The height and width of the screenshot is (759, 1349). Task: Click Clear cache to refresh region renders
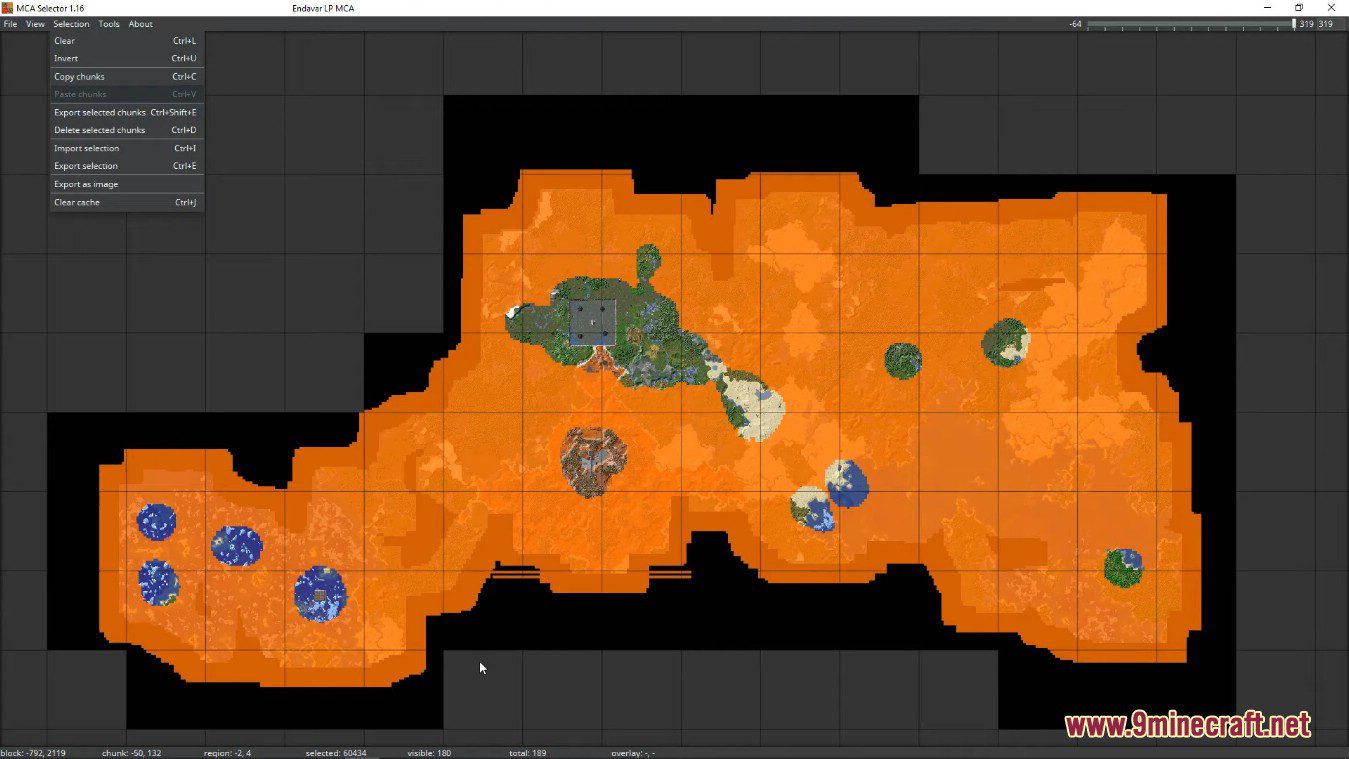pos(77,201)
